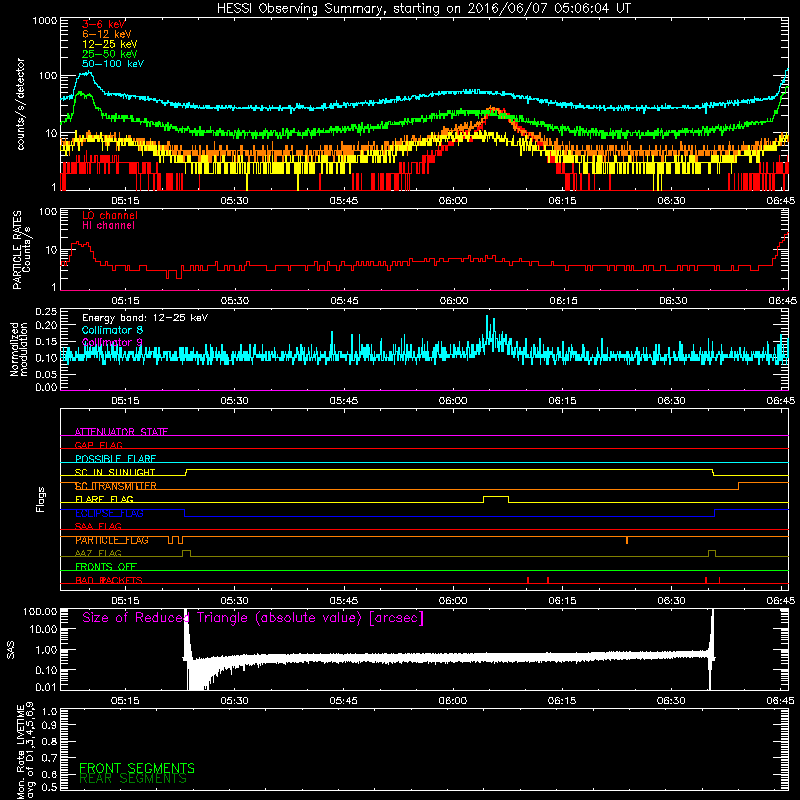800x800 pixels.
Task: Click the FRONTS OFF flag label
Action: (106, 567)
